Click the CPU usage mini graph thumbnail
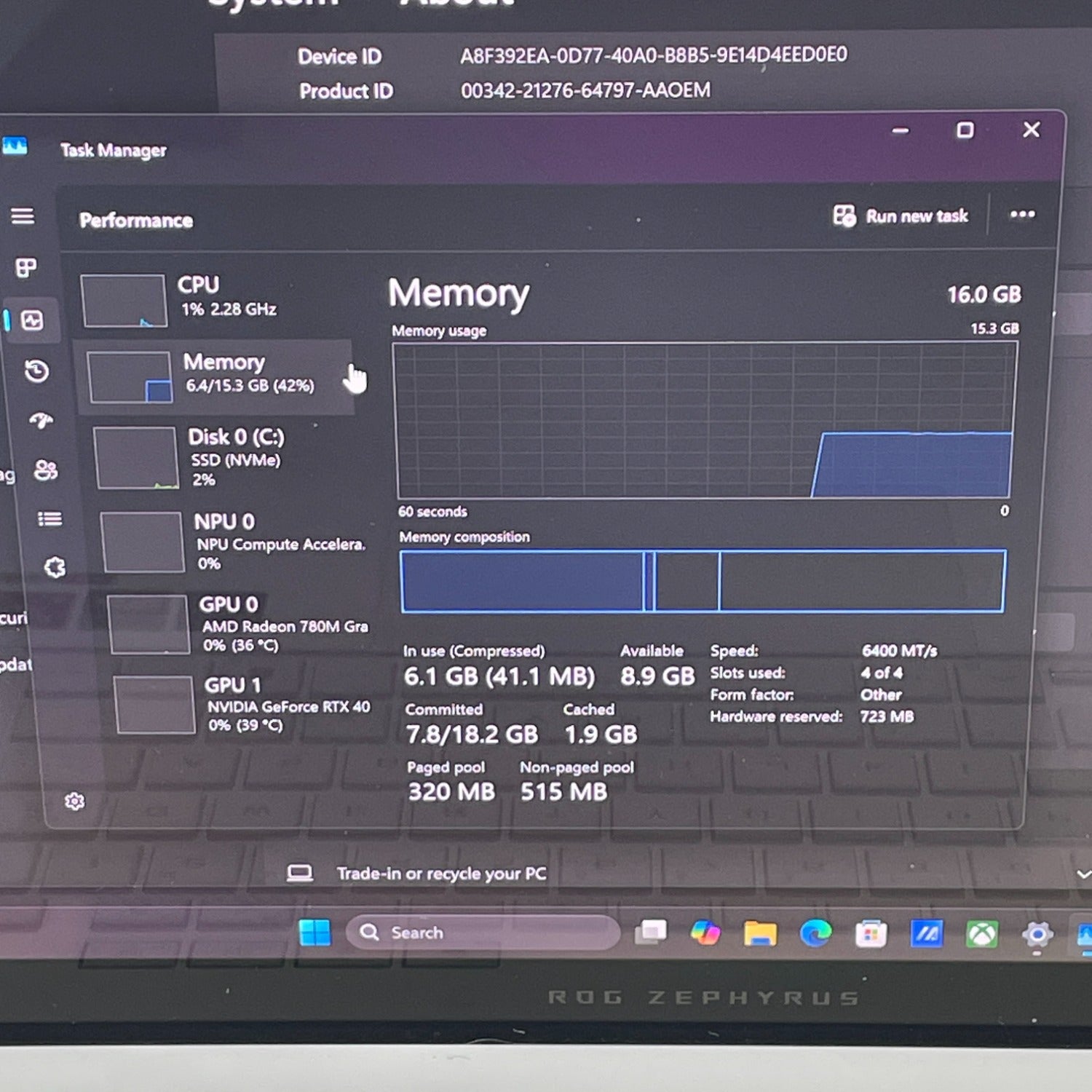This screenshot has height=1092, width=1092. [x=123, y=301]
